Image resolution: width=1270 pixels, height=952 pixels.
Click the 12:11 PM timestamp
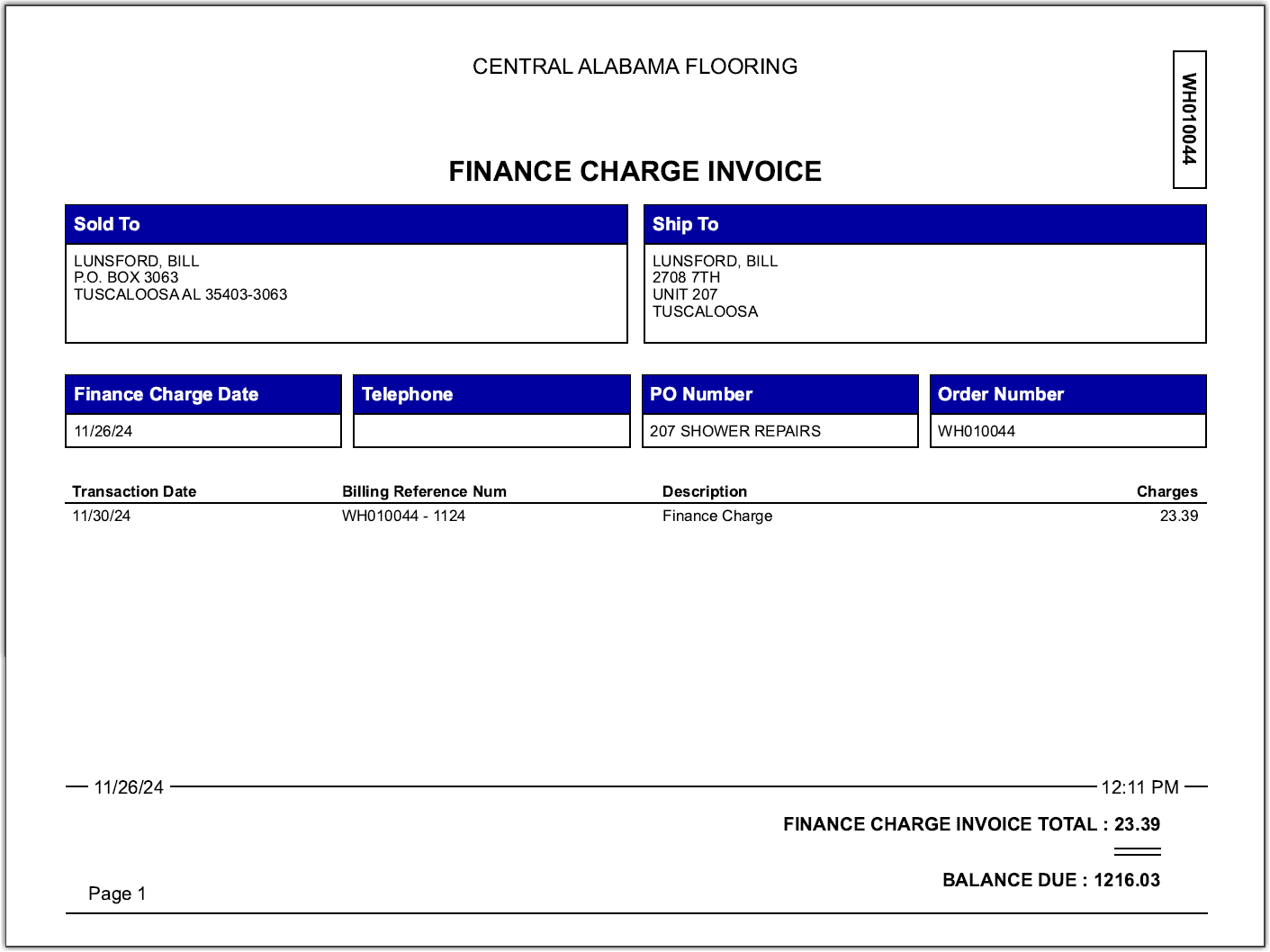(1139, 787)
